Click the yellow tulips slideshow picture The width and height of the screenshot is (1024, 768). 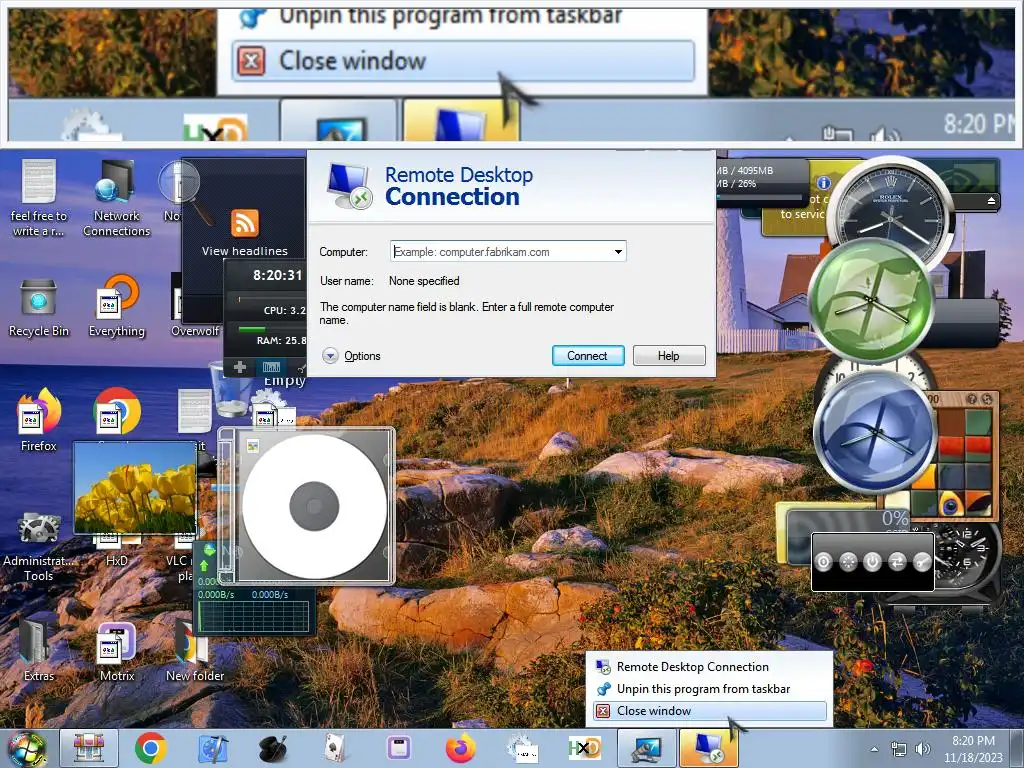(135, 488)
